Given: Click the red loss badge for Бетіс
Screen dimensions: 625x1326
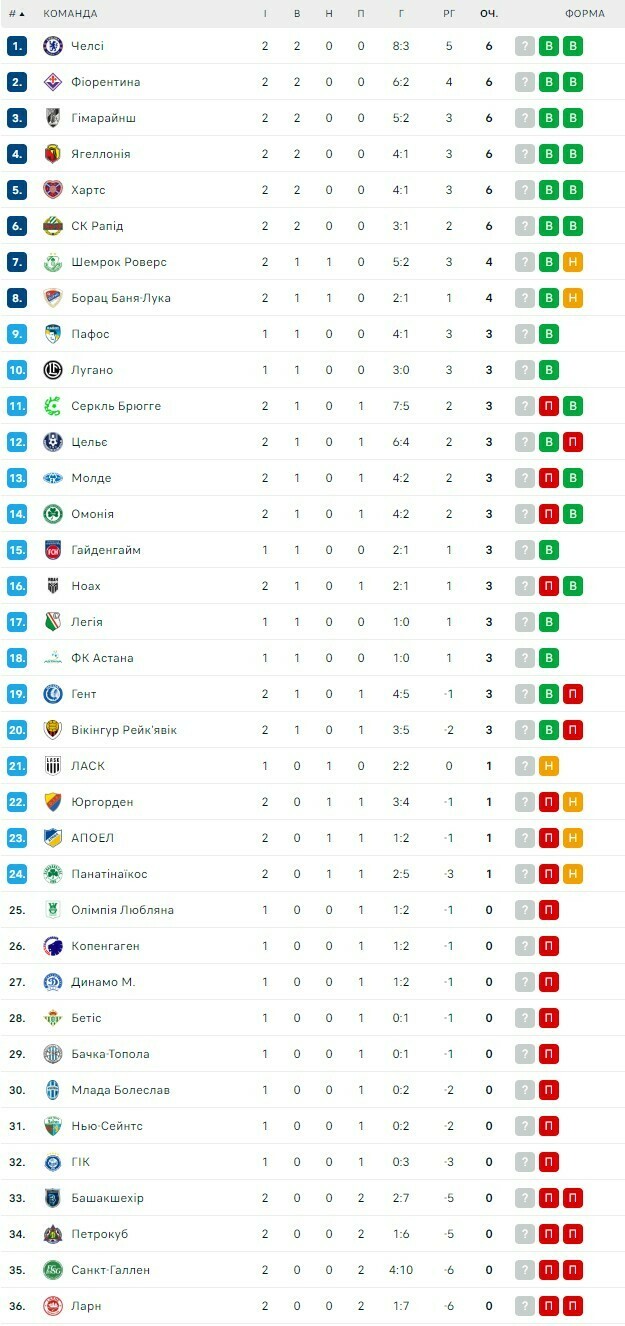Looking at the screenshot, I should (549, 1018).
